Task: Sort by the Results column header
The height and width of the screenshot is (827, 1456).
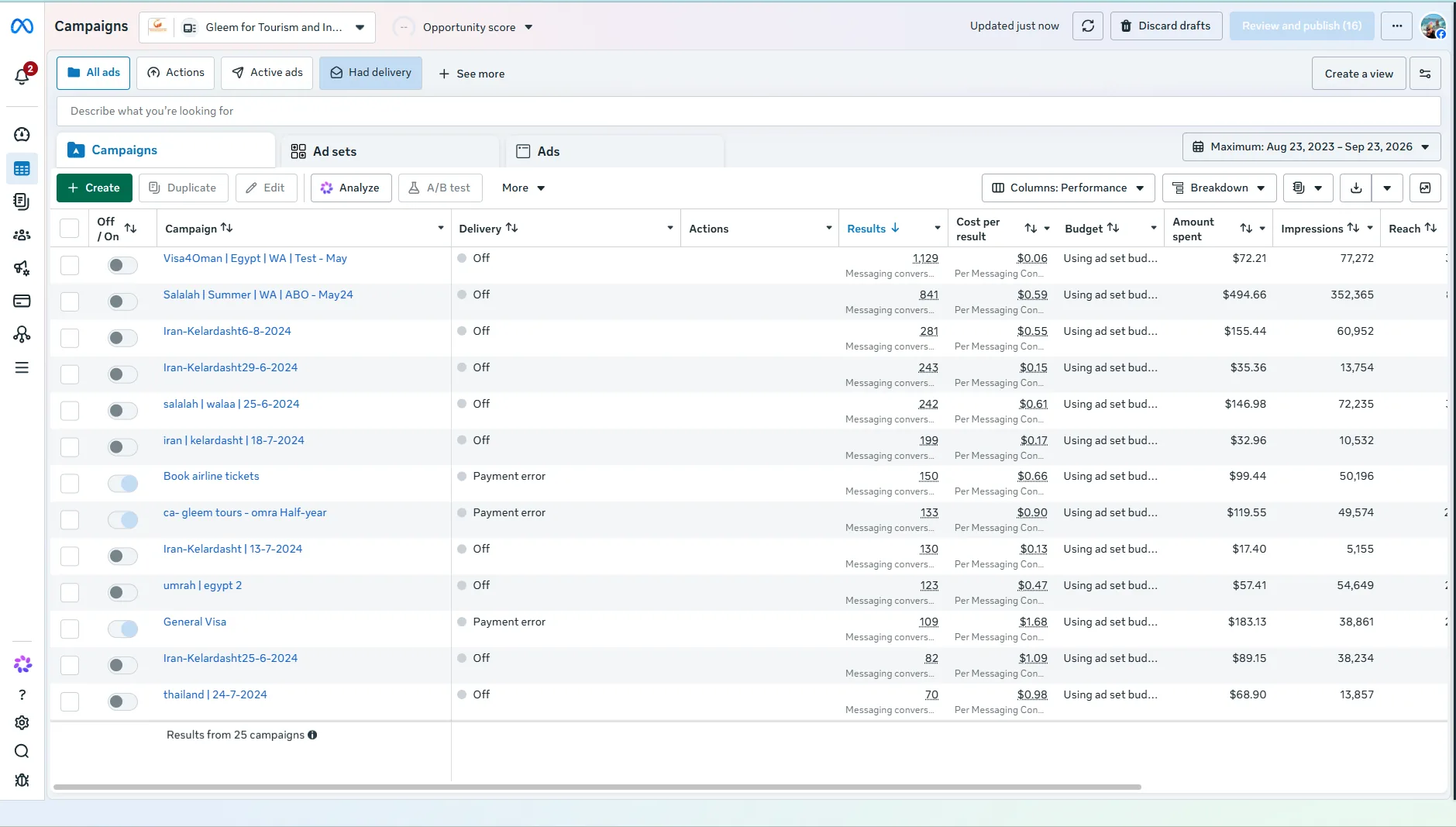Action: pos(873,228)
